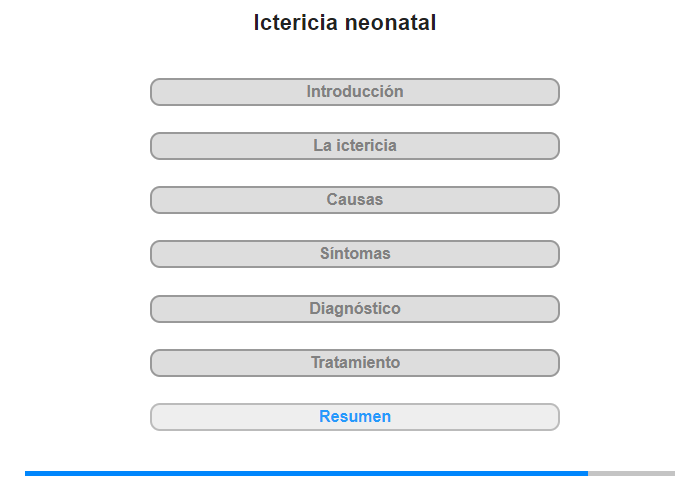Open the Tratamiento chapter
This screenshot has width=700, height=480.
pyautogui.click(x=354, y=363)
